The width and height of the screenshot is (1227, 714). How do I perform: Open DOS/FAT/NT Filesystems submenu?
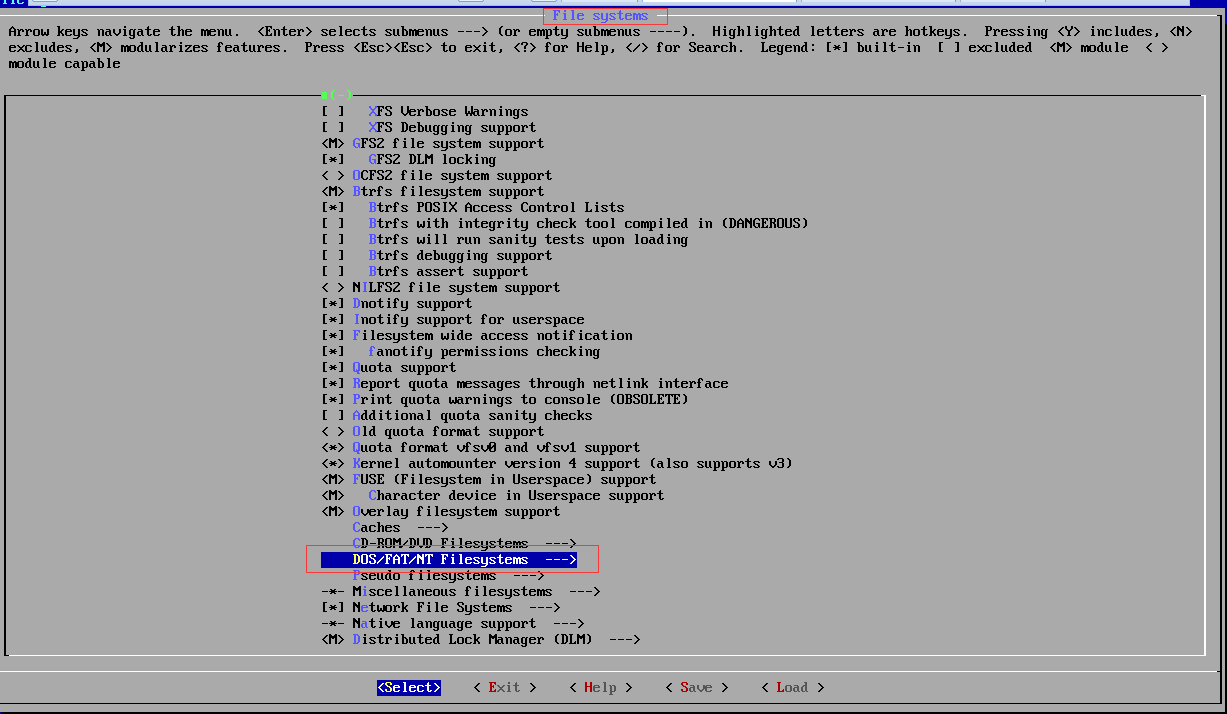[449, 559]
